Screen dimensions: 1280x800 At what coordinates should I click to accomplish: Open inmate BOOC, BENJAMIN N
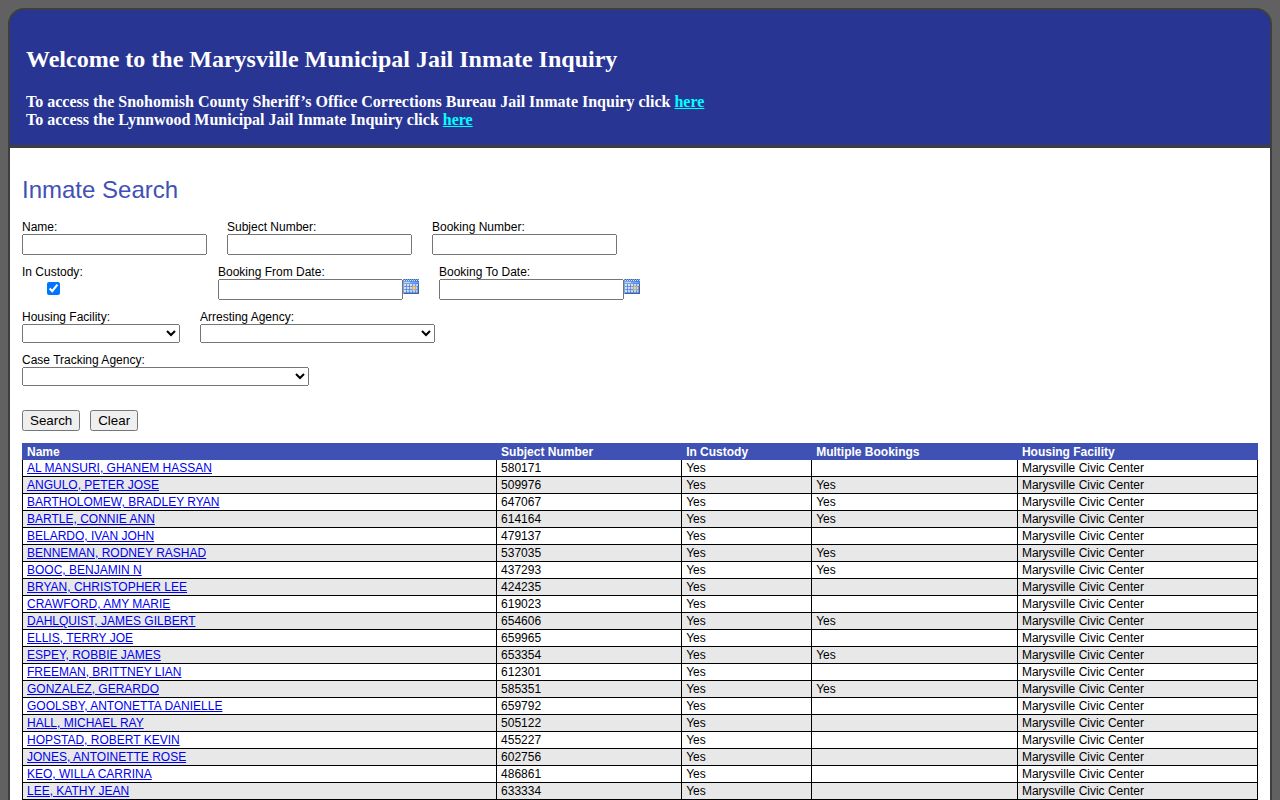[x=84, y=570]
